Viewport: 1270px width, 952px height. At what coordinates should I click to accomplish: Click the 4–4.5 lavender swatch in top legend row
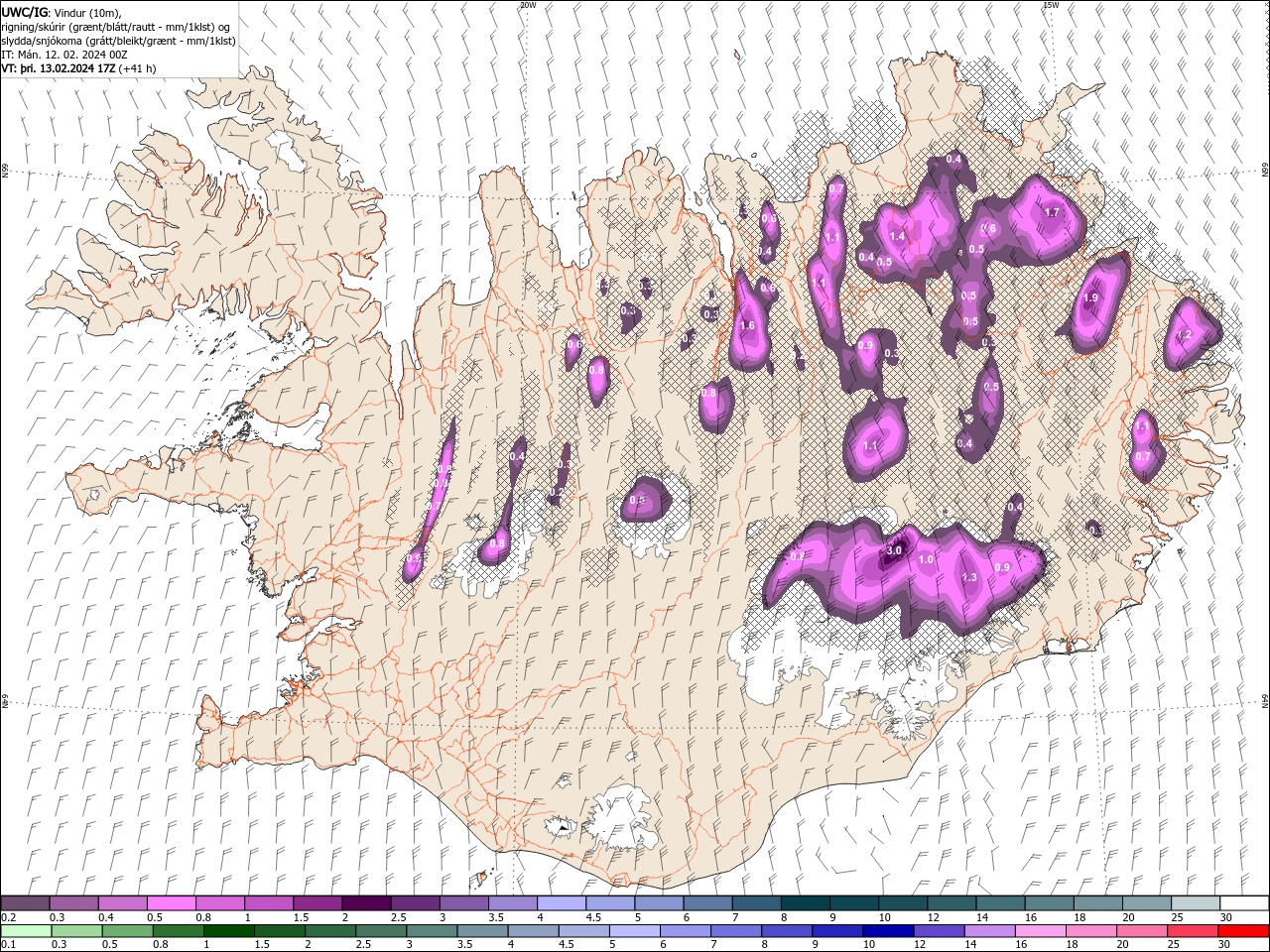562,903
